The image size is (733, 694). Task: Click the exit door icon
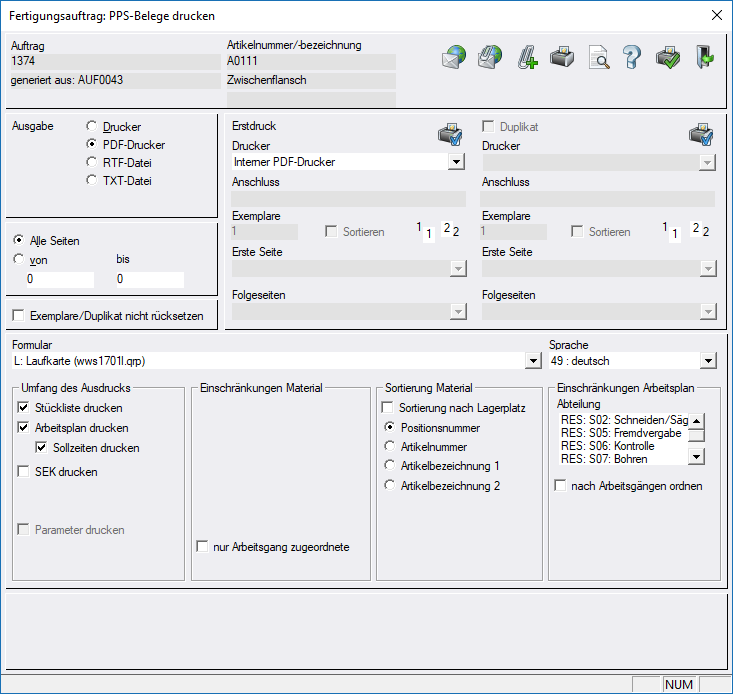(705, 58)
